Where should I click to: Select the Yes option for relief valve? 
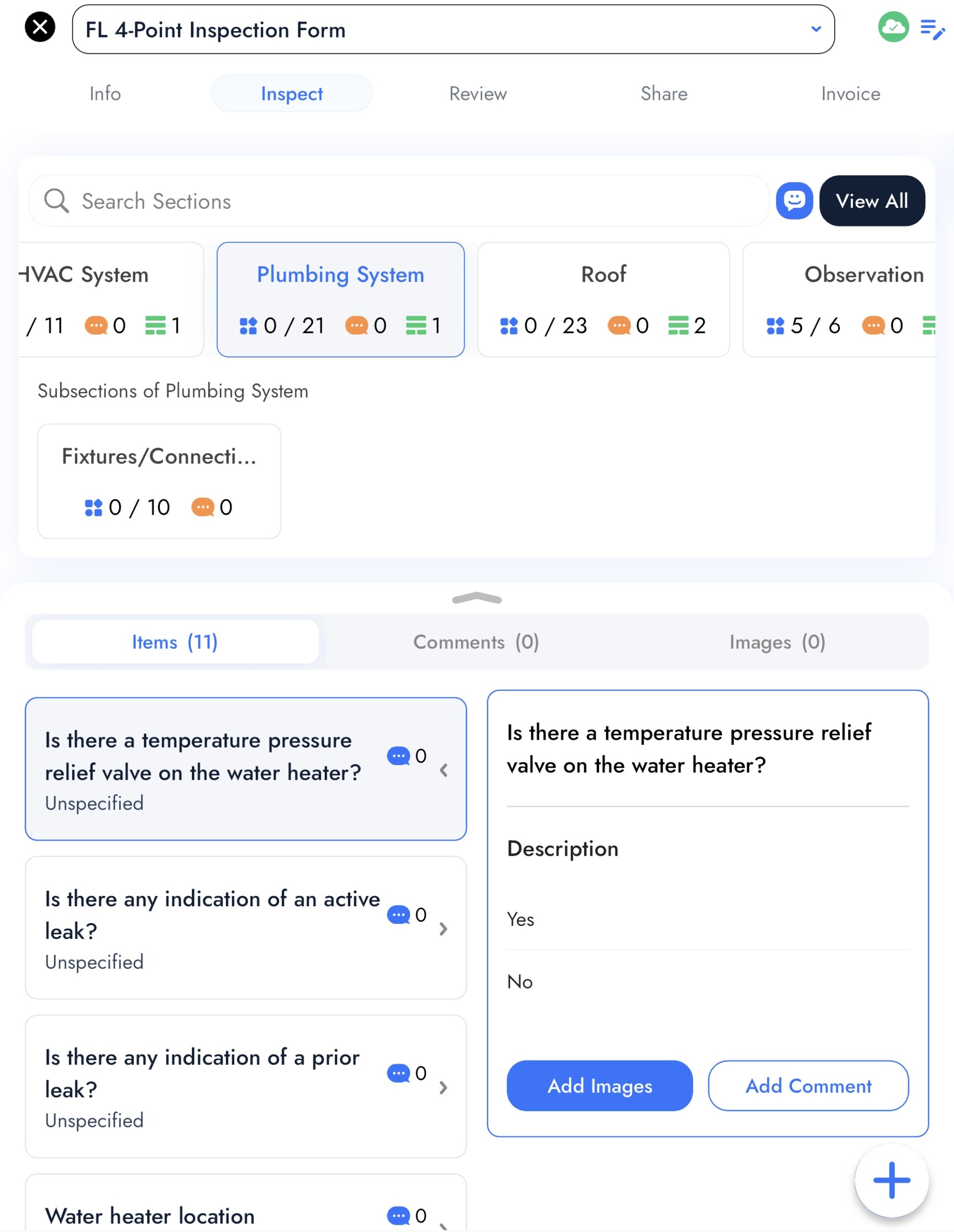click(x=521, y=920)
